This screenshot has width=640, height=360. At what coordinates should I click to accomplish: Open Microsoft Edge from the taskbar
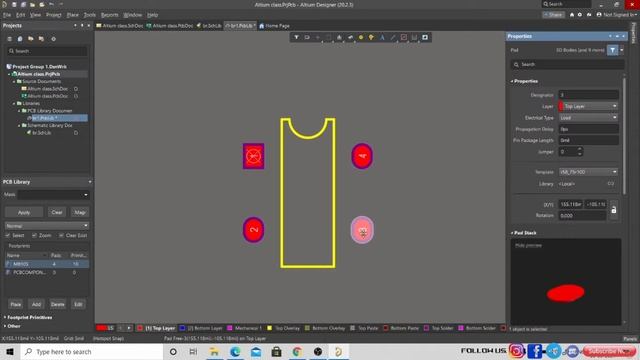coord(235,351)
